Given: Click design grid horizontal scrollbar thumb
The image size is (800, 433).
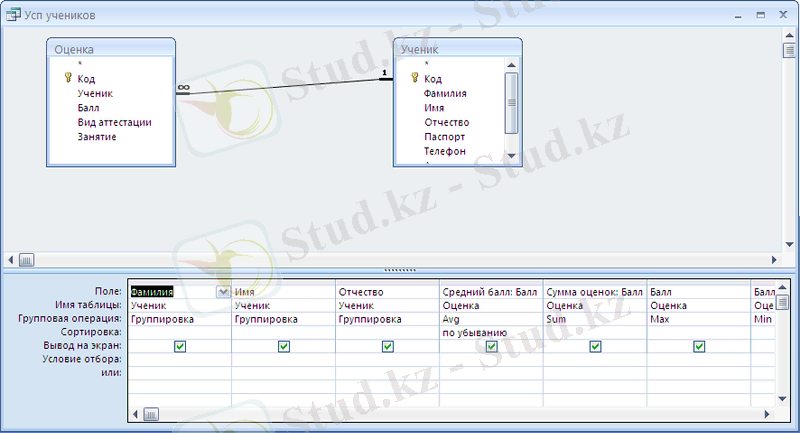Looking at the screenshot, I should (x=151, y=414).
